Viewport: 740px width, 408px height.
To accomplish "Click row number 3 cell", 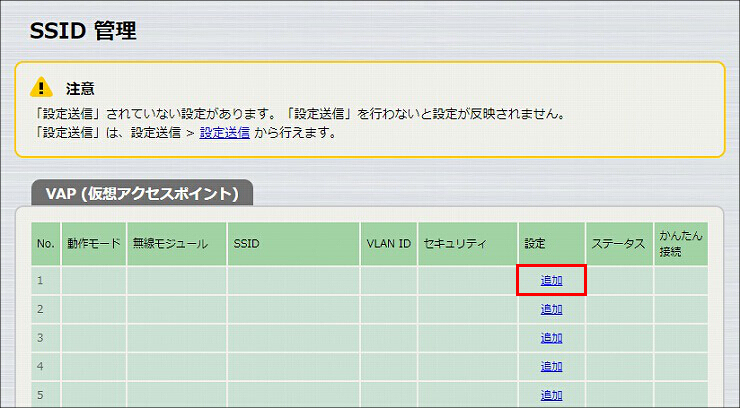I will click(46, 338).
